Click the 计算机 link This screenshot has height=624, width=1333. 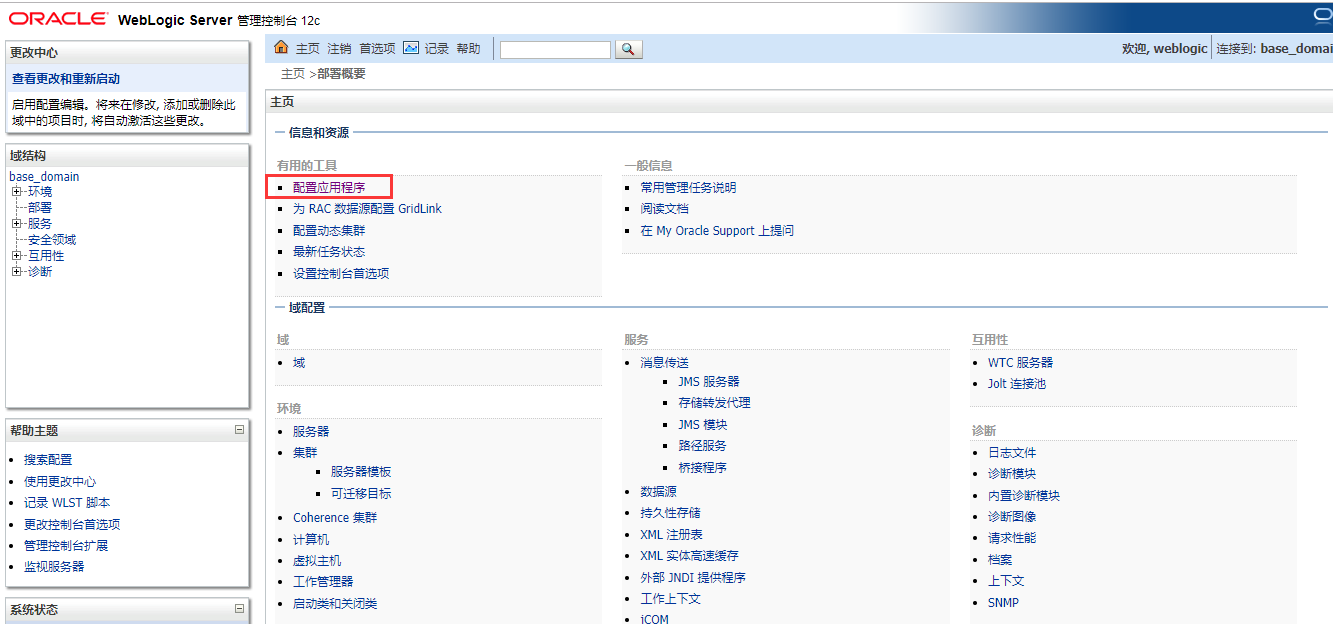(x=311, y=540)
